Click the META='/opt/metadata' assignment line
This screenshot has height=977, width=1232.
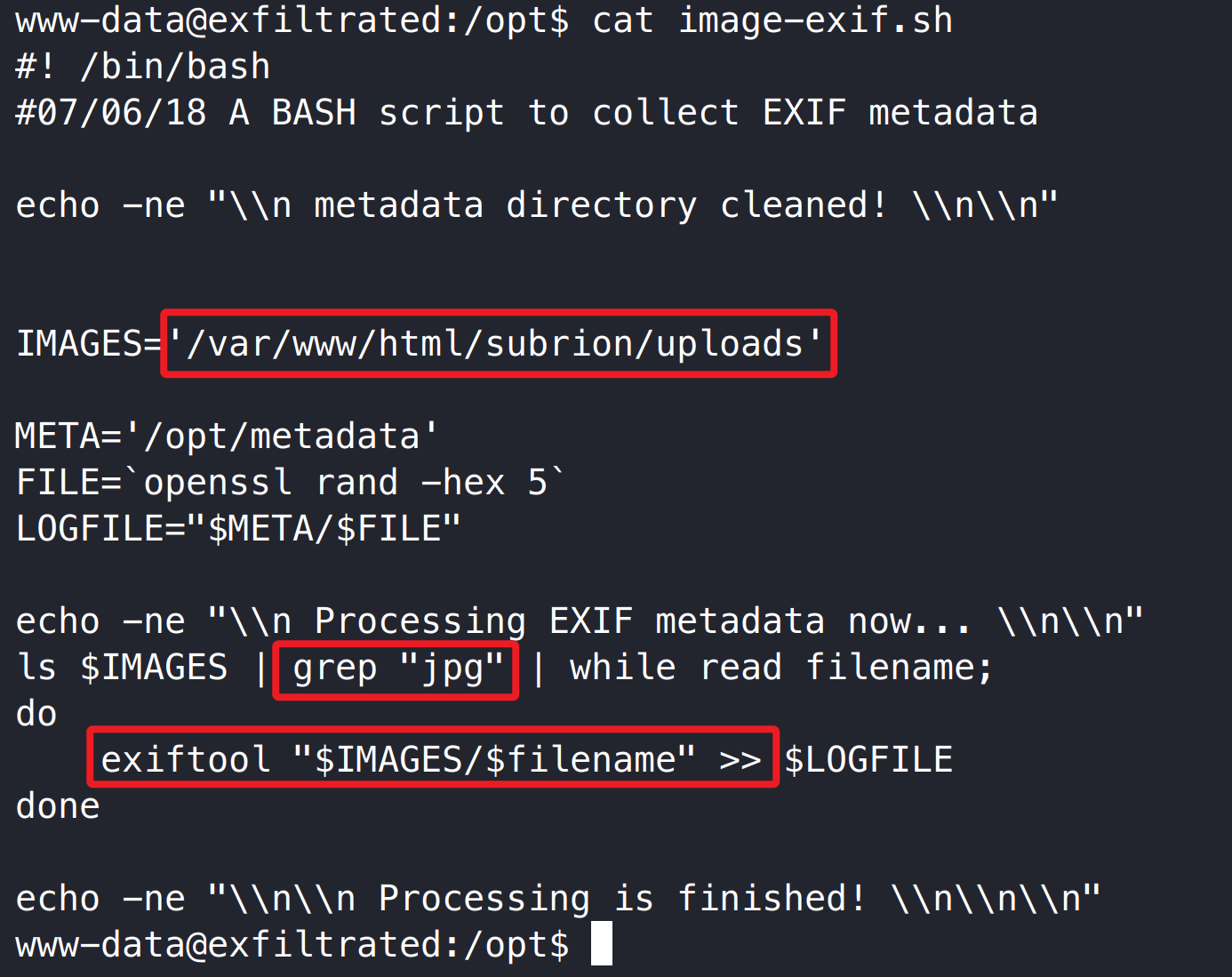[x=227, y=436]
